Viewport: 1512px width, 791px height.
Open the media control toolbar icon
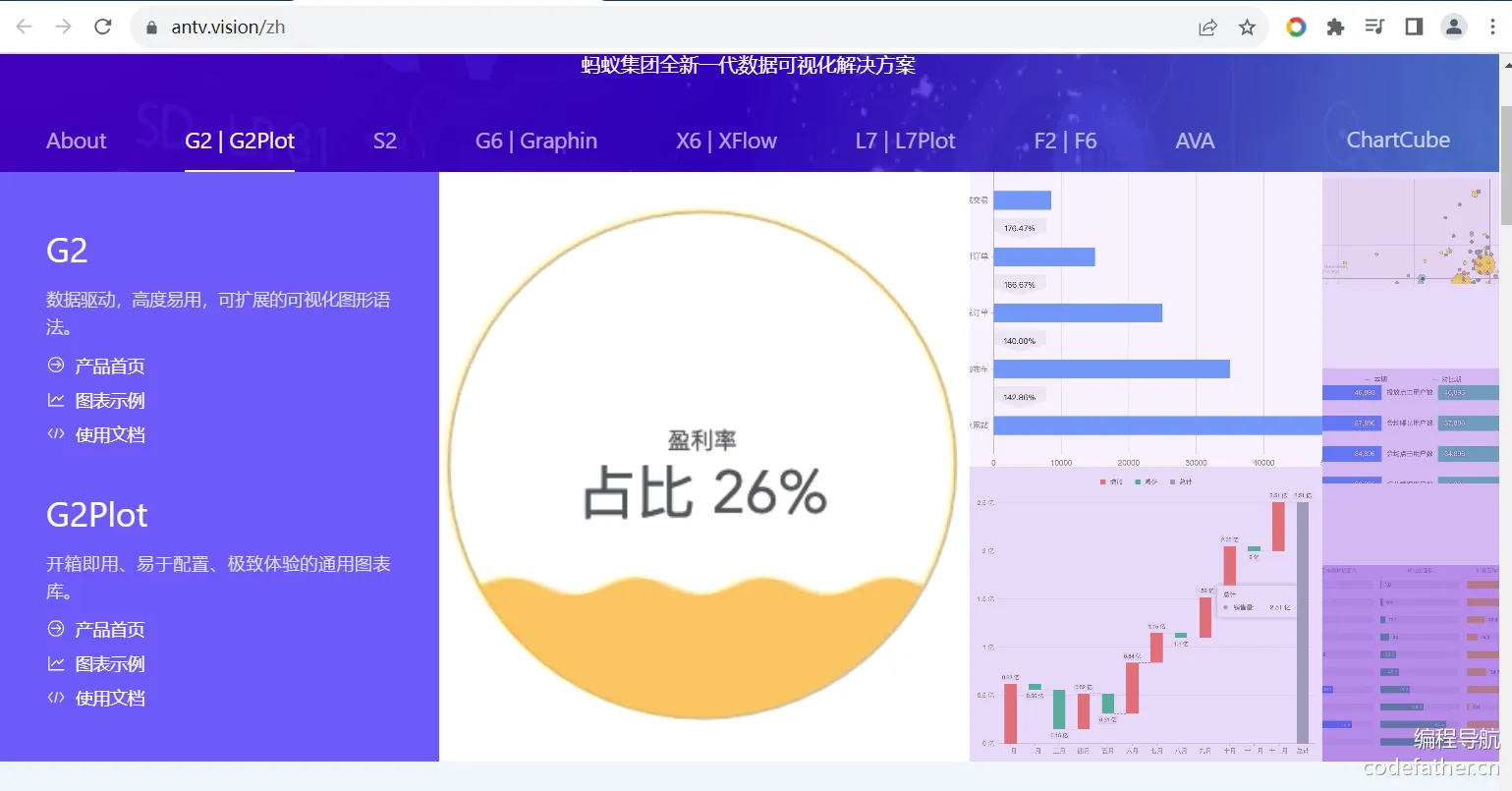click(1374, 27)
